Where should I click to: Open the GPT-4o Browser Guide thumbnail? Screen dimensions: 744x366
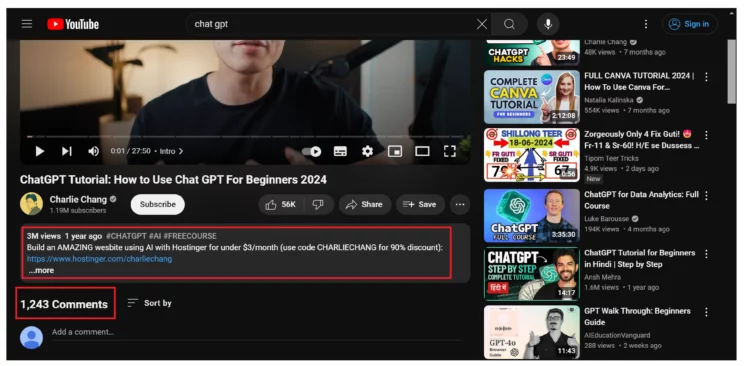(532, 332)
